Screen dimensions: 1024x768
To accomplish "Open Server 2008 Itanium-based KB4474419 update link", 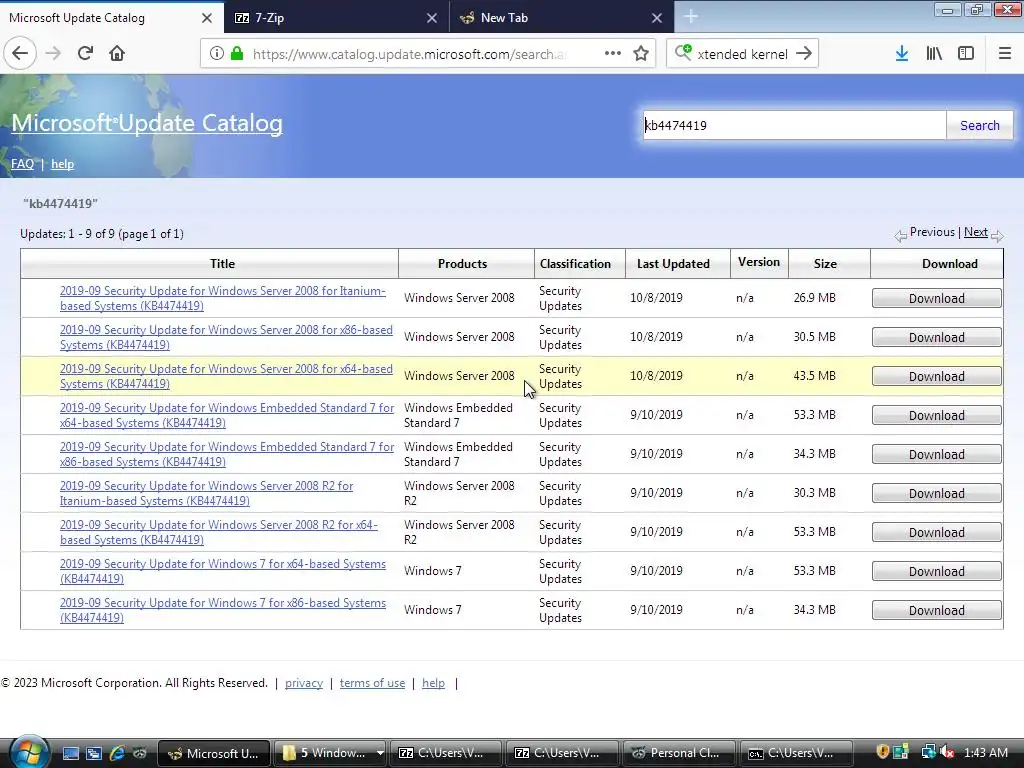I will [x=223, y=298].
